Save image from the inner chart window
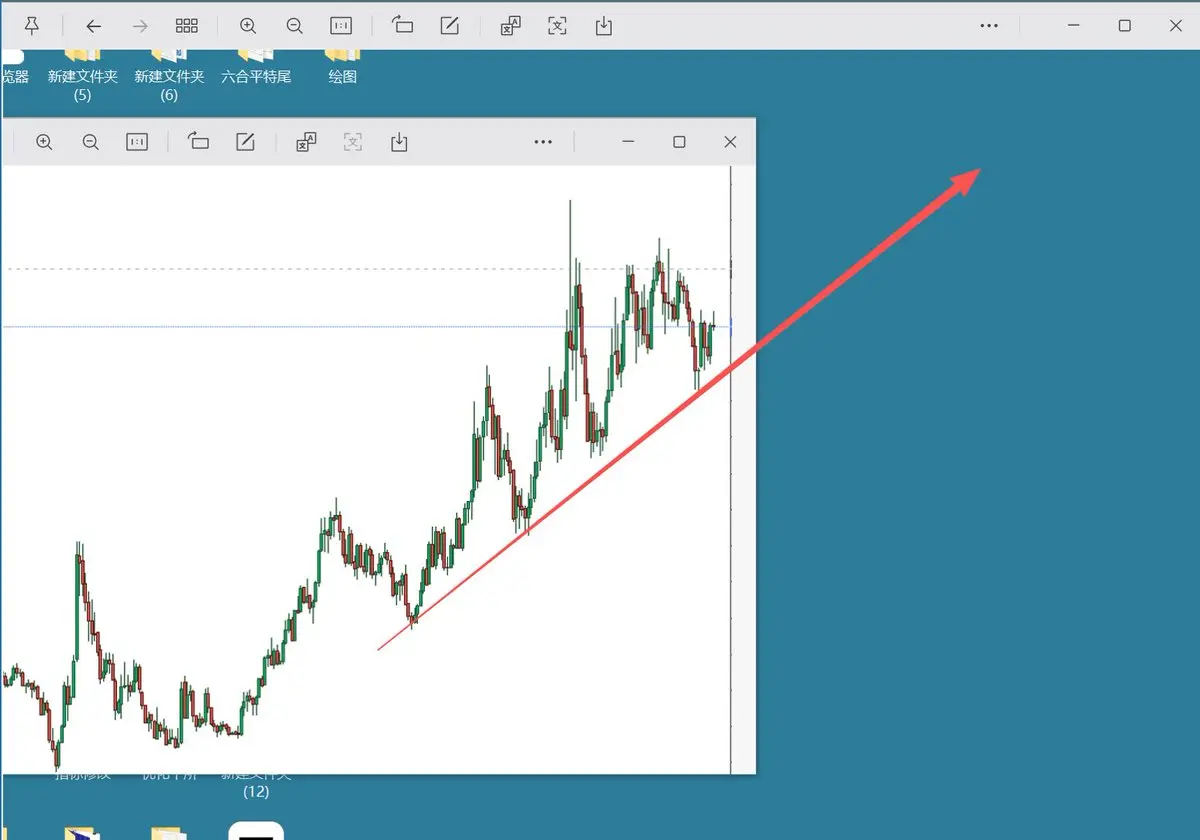Screen dimensions: 1200x840 point(399,142)
